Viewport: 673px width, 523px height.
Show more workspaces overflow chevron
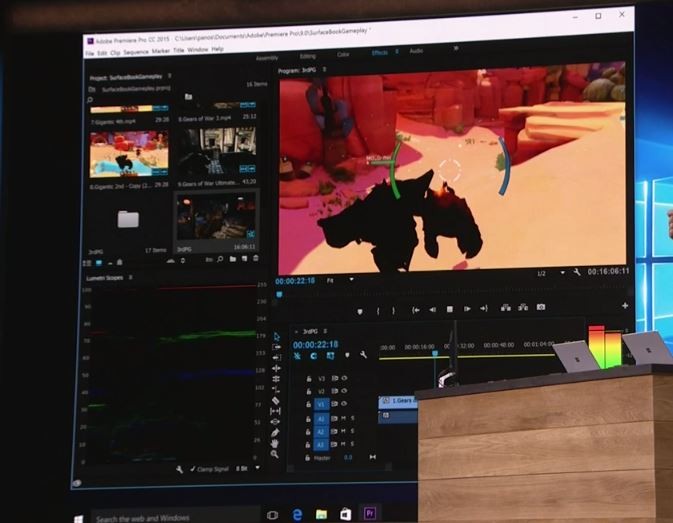pyautogui.click(x=456, y=48)
